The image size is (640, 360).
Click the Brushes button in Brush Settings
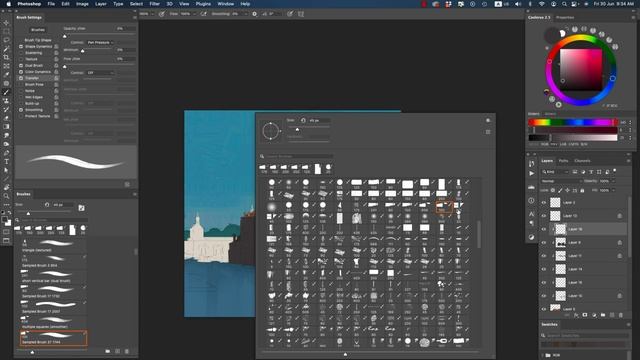coord(38,30)
